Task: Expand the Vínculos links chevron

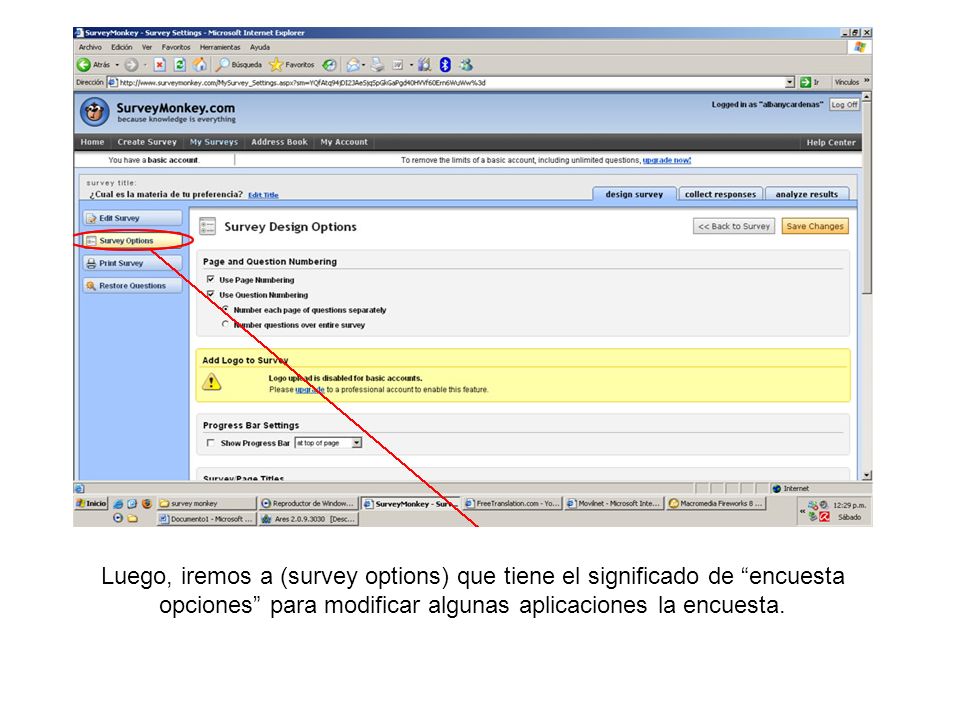Action: 866,81
